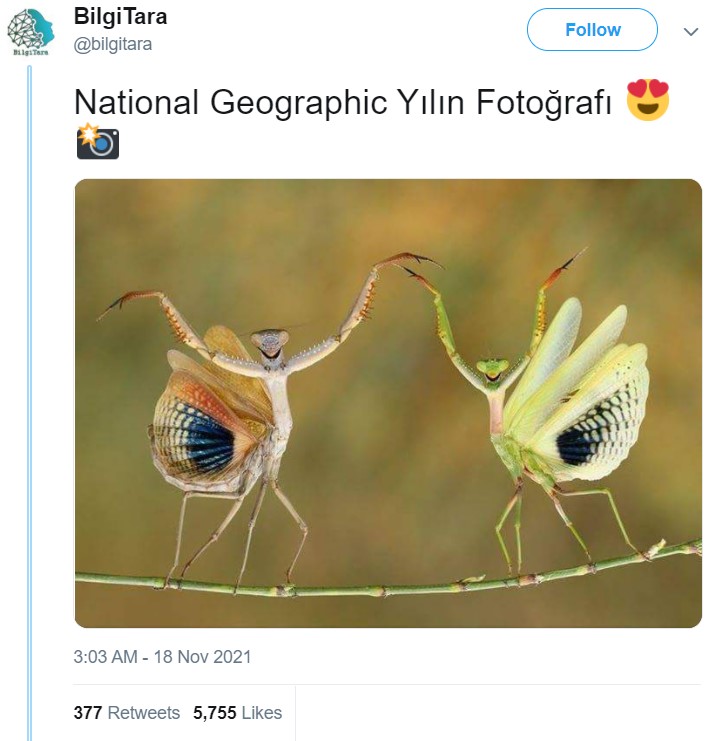Click the heart-eyes emoji in tweet

(x=647, y=101)
